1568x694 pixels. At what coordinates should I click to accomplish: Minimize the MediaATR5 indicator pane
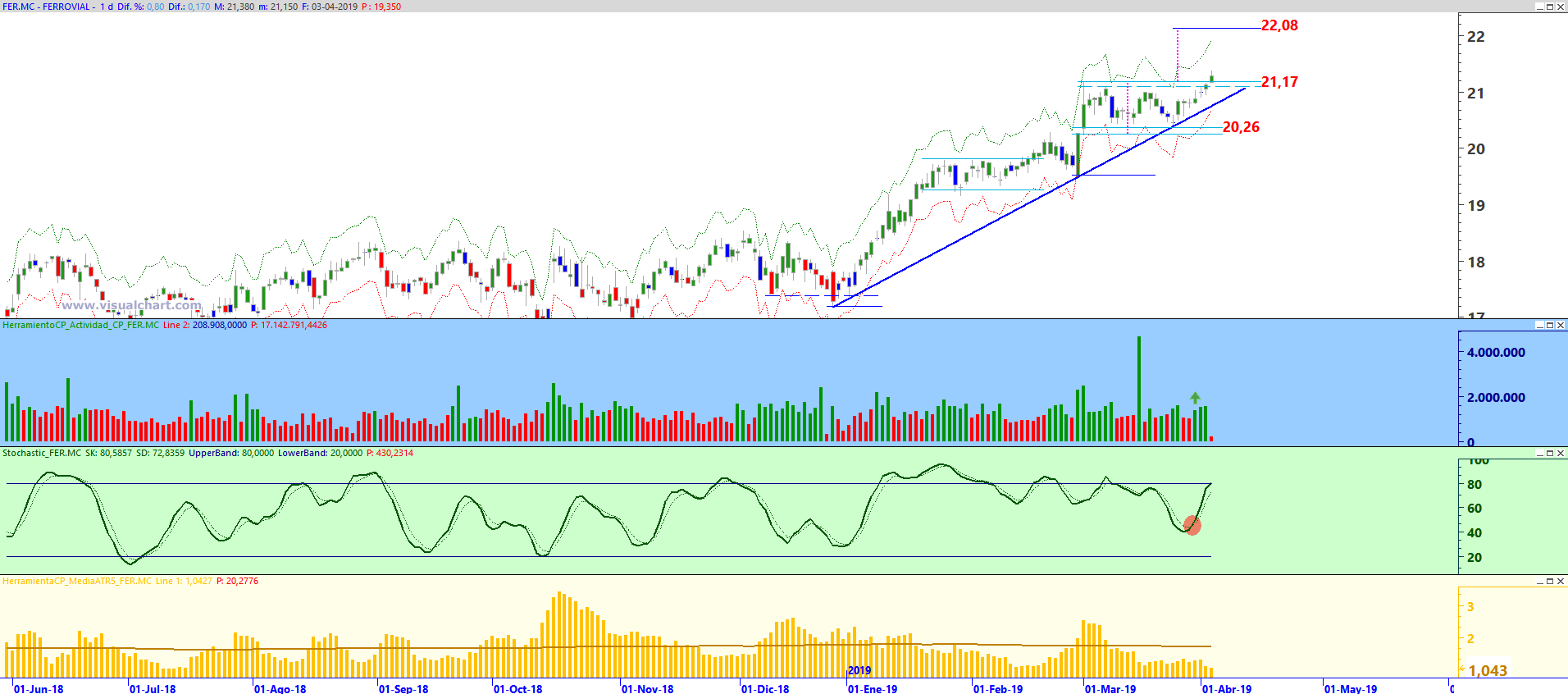coord(1539,582)
